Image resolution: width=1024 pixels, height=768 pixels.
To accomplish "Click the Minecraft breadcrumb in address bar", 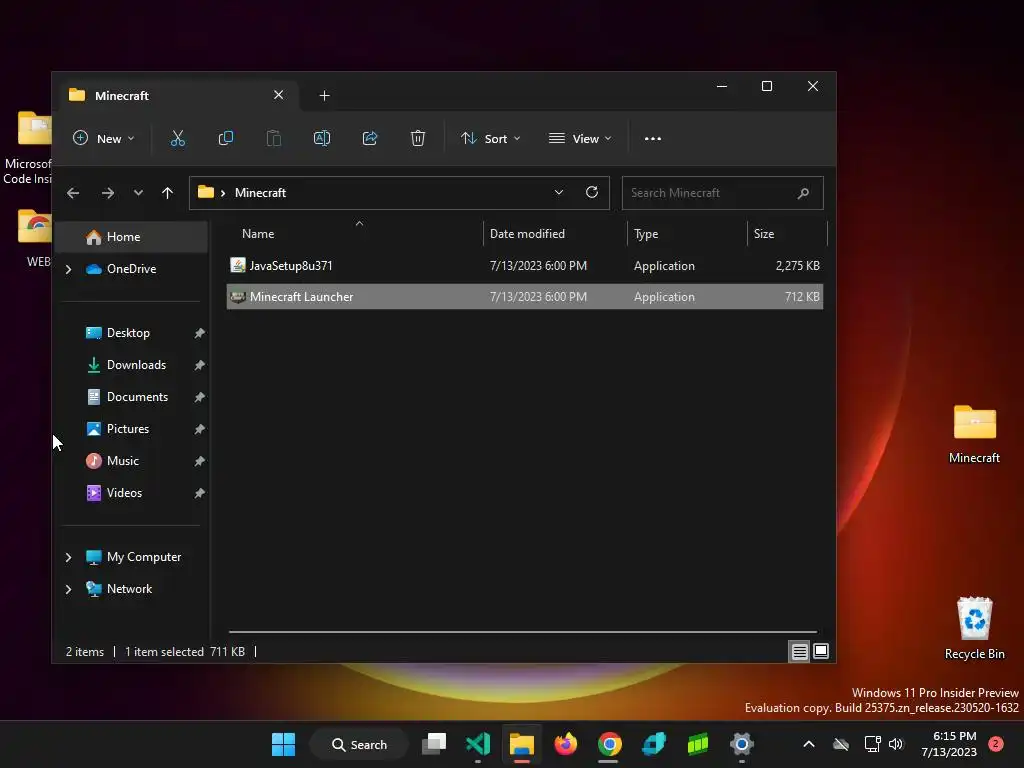I will [260, 193].
